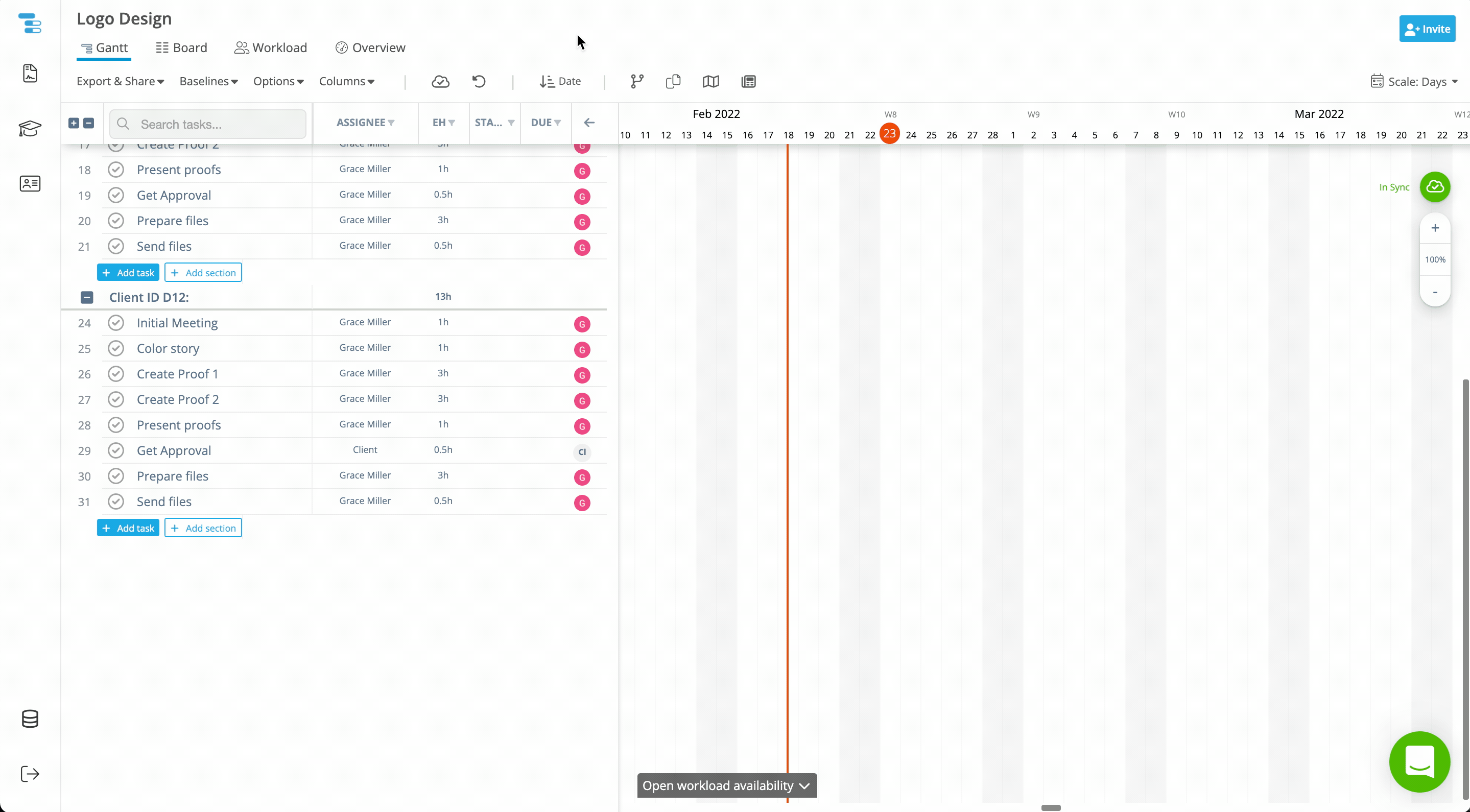Check off the Color story task
Image resolution: width=1470 pixels, height=812 pixels.
click(x=116, y=348)
